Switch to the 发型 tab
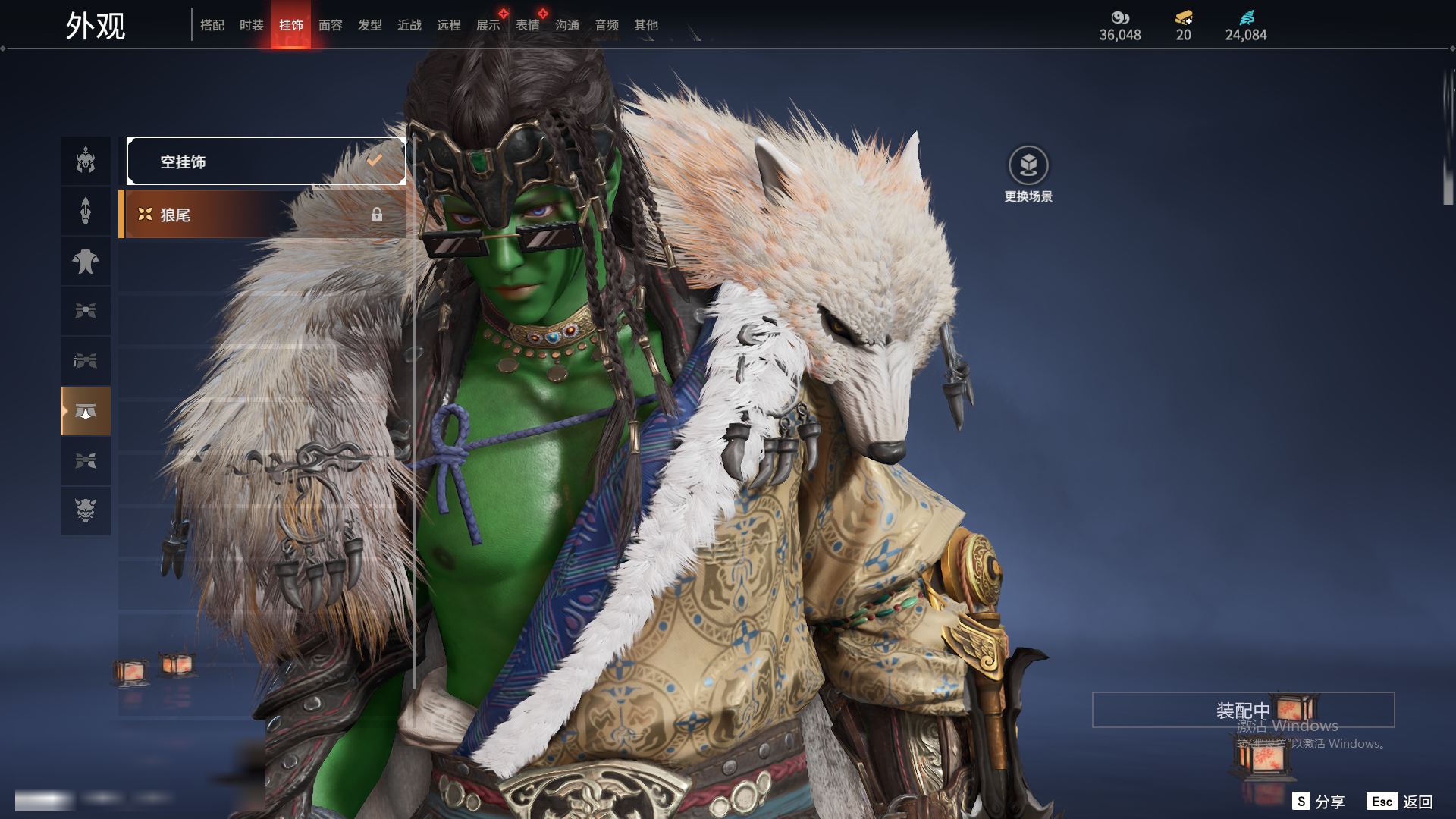The image size is (1456, 819). pos(370,25)
